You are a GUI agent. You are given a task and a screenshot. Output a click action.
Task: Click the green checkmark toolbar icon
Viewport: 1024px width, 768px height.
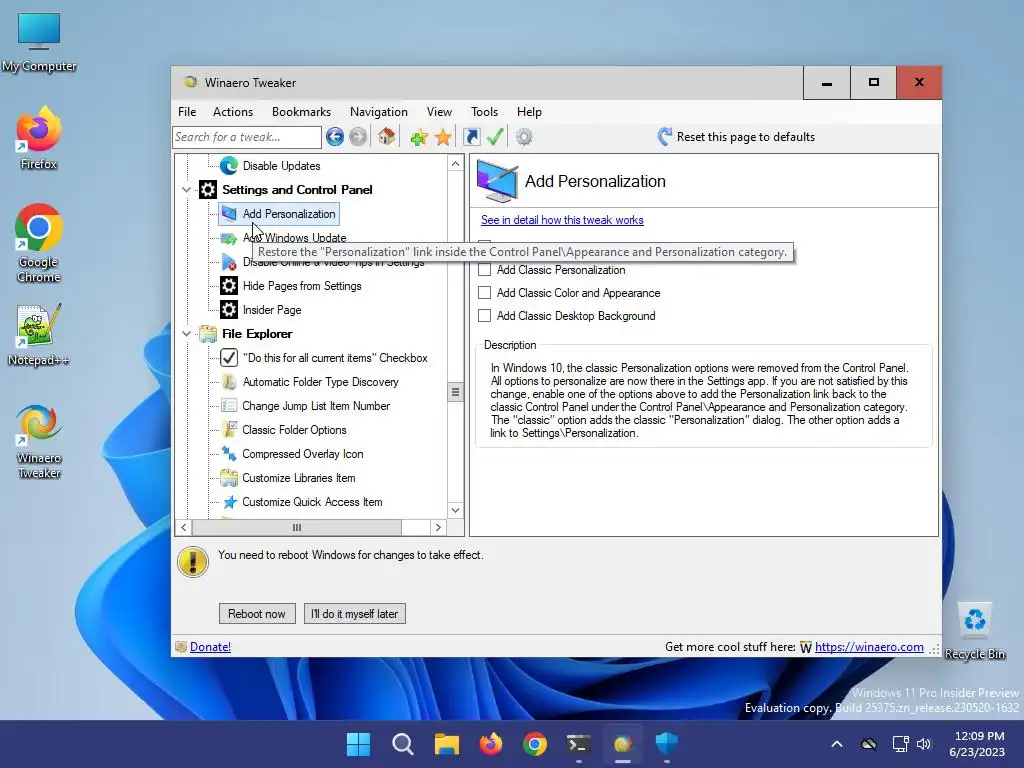(x=496, y=136)
